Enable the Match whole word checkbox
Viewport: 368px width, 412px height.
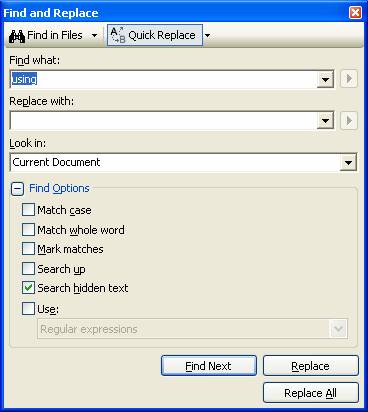[x=28, y=230]
